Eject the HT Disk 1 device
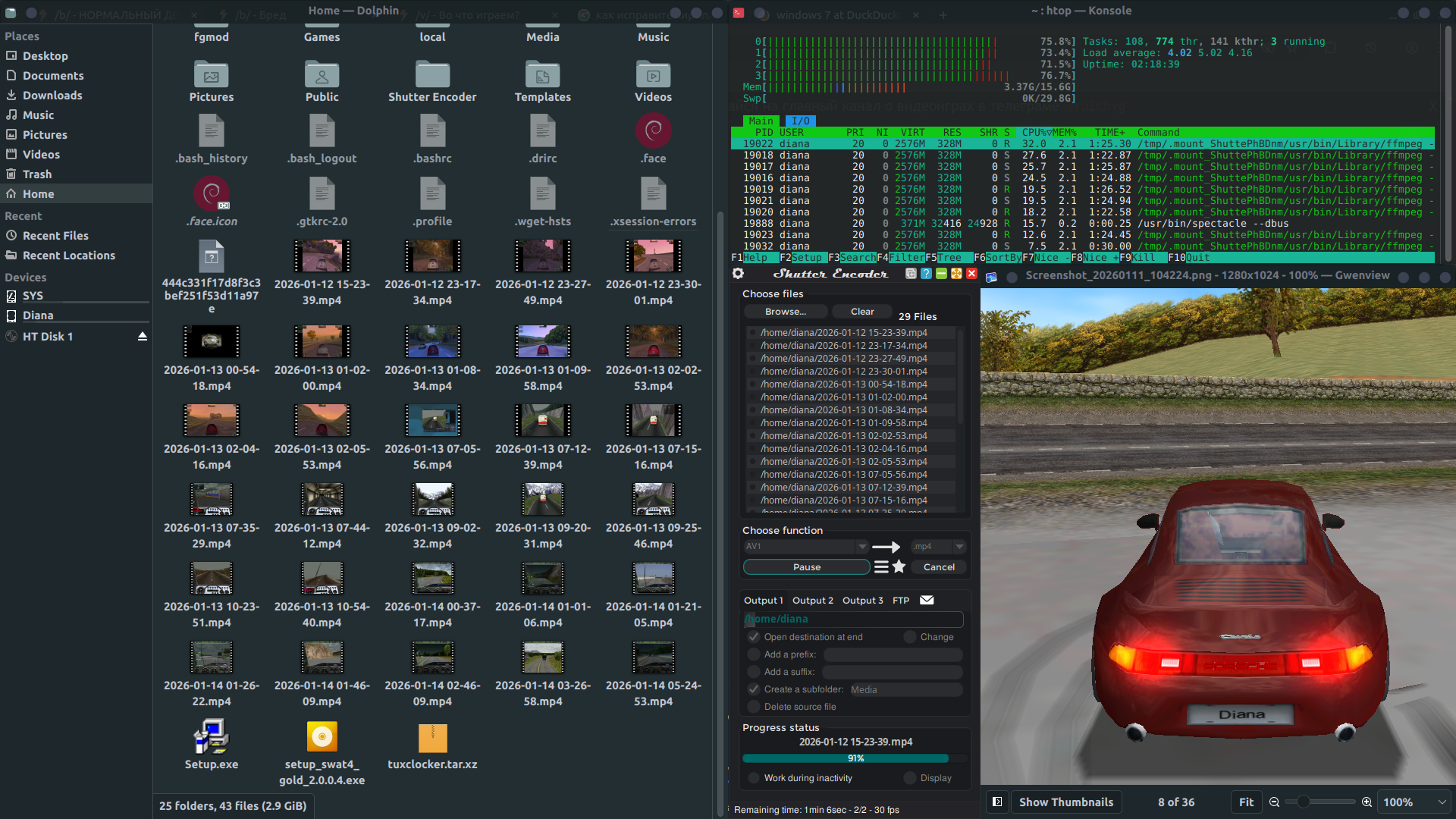Screen dimensions: 1456x819 pyautogui.click(x=142, y=336)
